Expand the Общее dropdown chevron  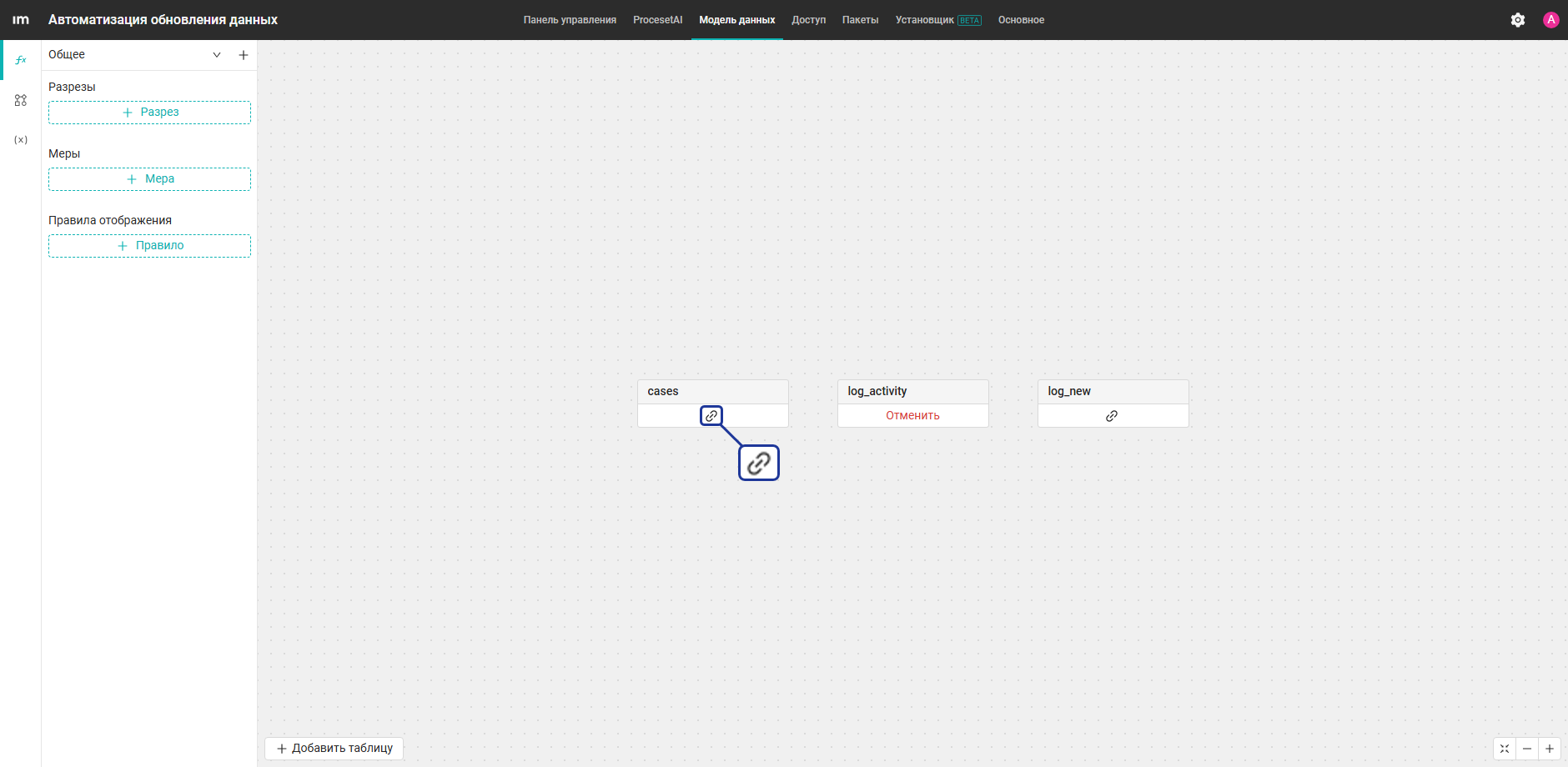[x=217, y=55]
